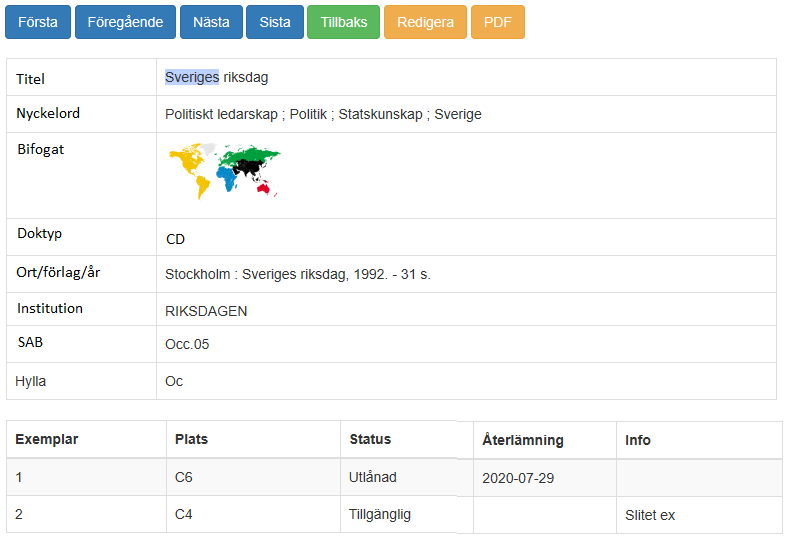Click the Återlämning column header
788x540 pixels.
(x=523, y=440)
